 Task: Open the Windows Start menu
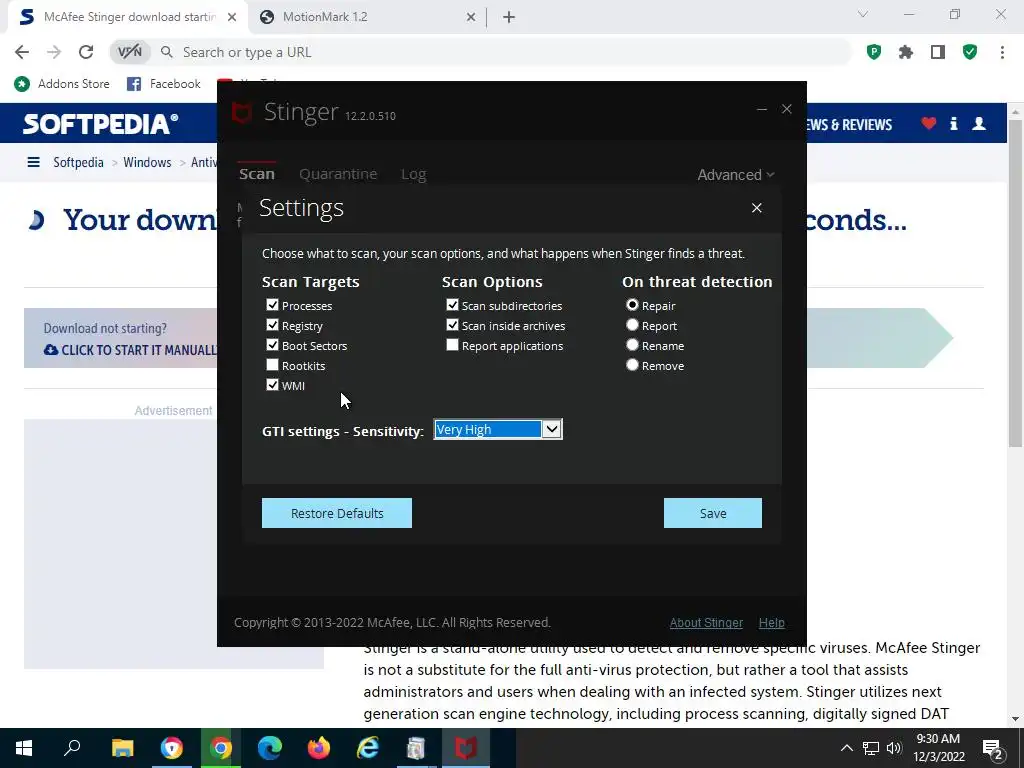click(24, 748)
